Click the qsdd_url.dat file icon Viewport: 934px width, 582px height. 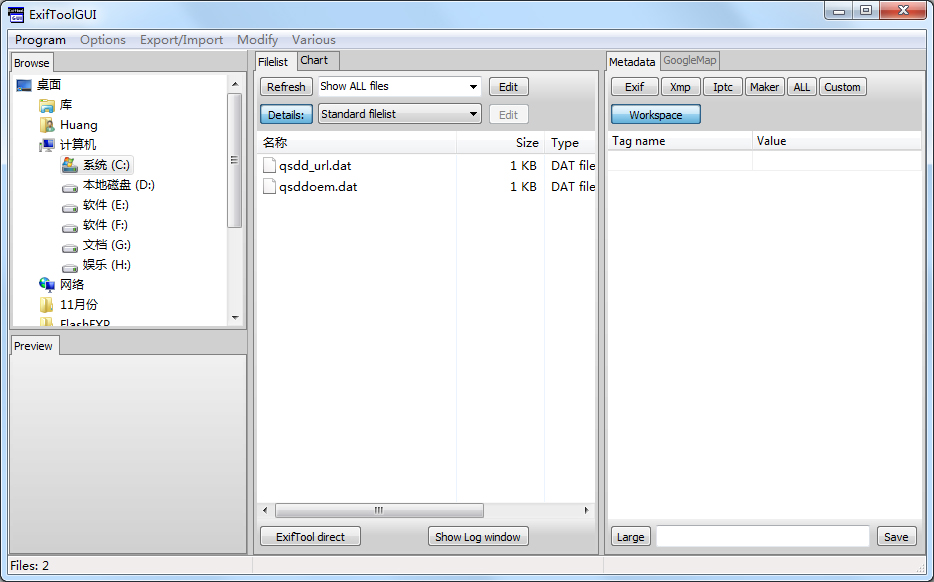(268, 166)
